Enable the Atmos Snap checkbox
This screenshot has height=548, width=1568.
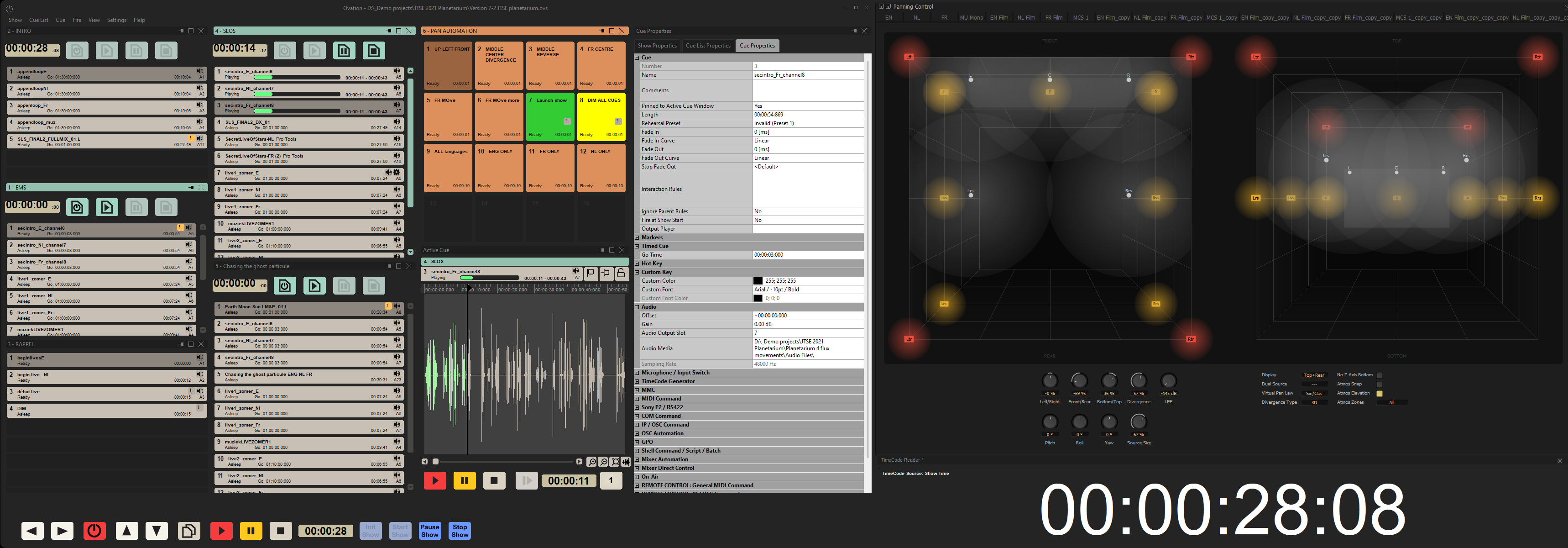1380,384
